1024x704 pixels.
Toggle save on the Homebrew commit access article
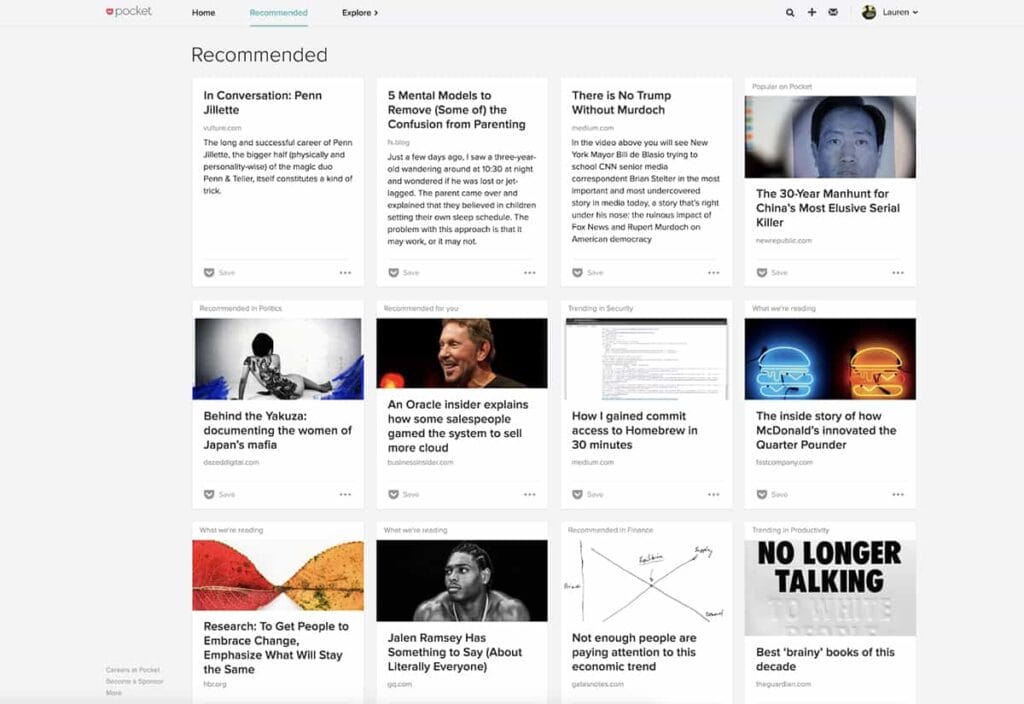point(577,493)
